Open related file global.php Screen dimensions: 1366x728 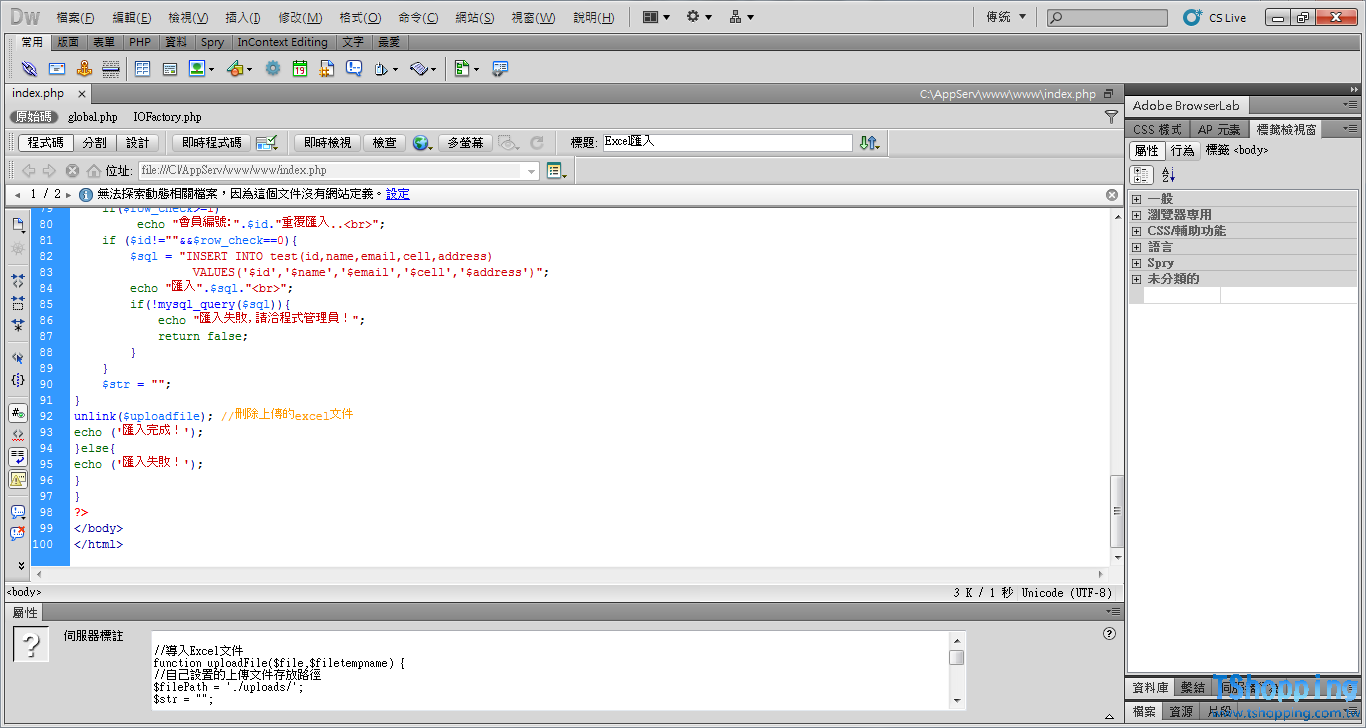pos(93,117)
